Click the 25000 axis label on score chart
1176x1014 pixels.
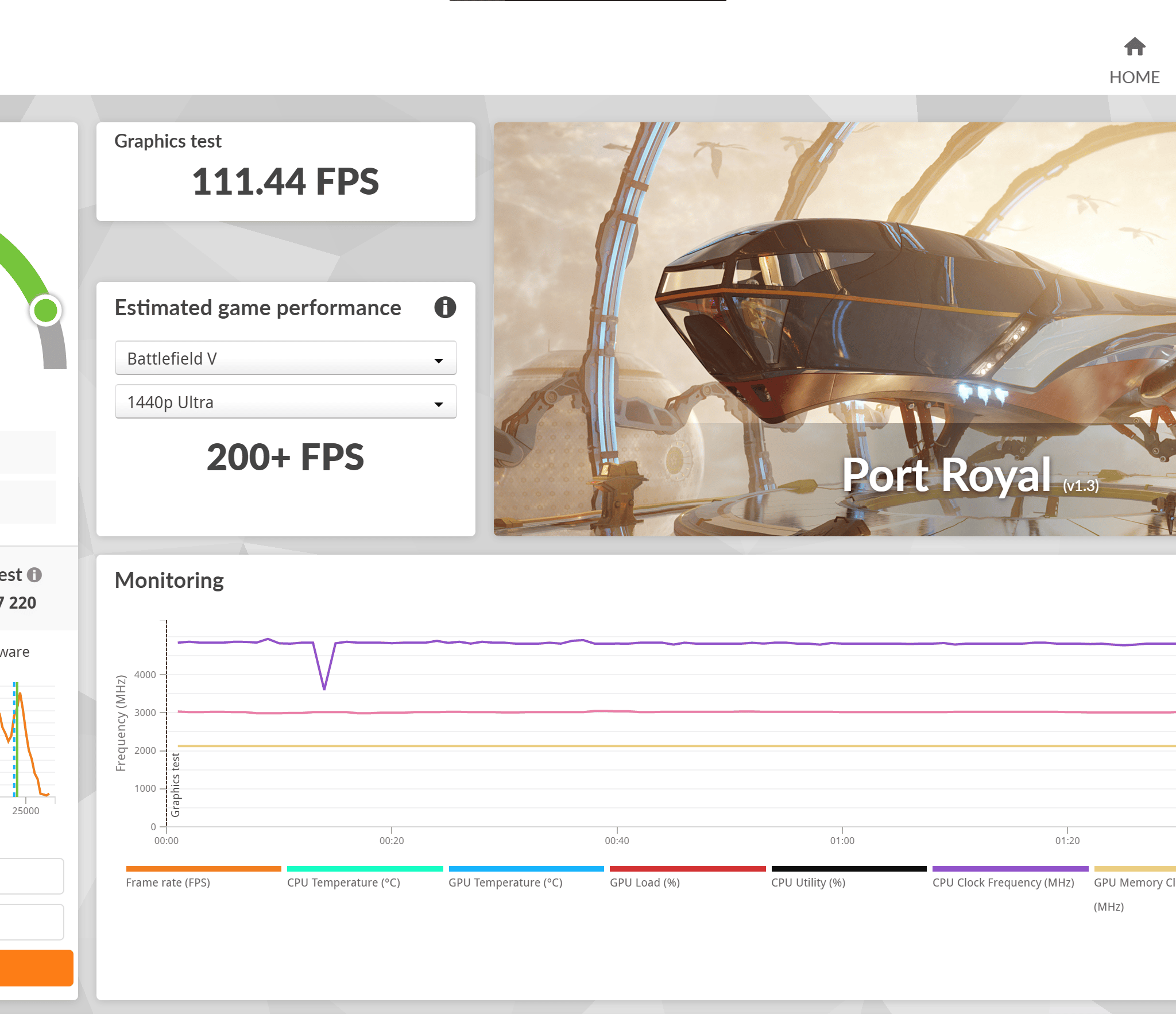(26, 811)
